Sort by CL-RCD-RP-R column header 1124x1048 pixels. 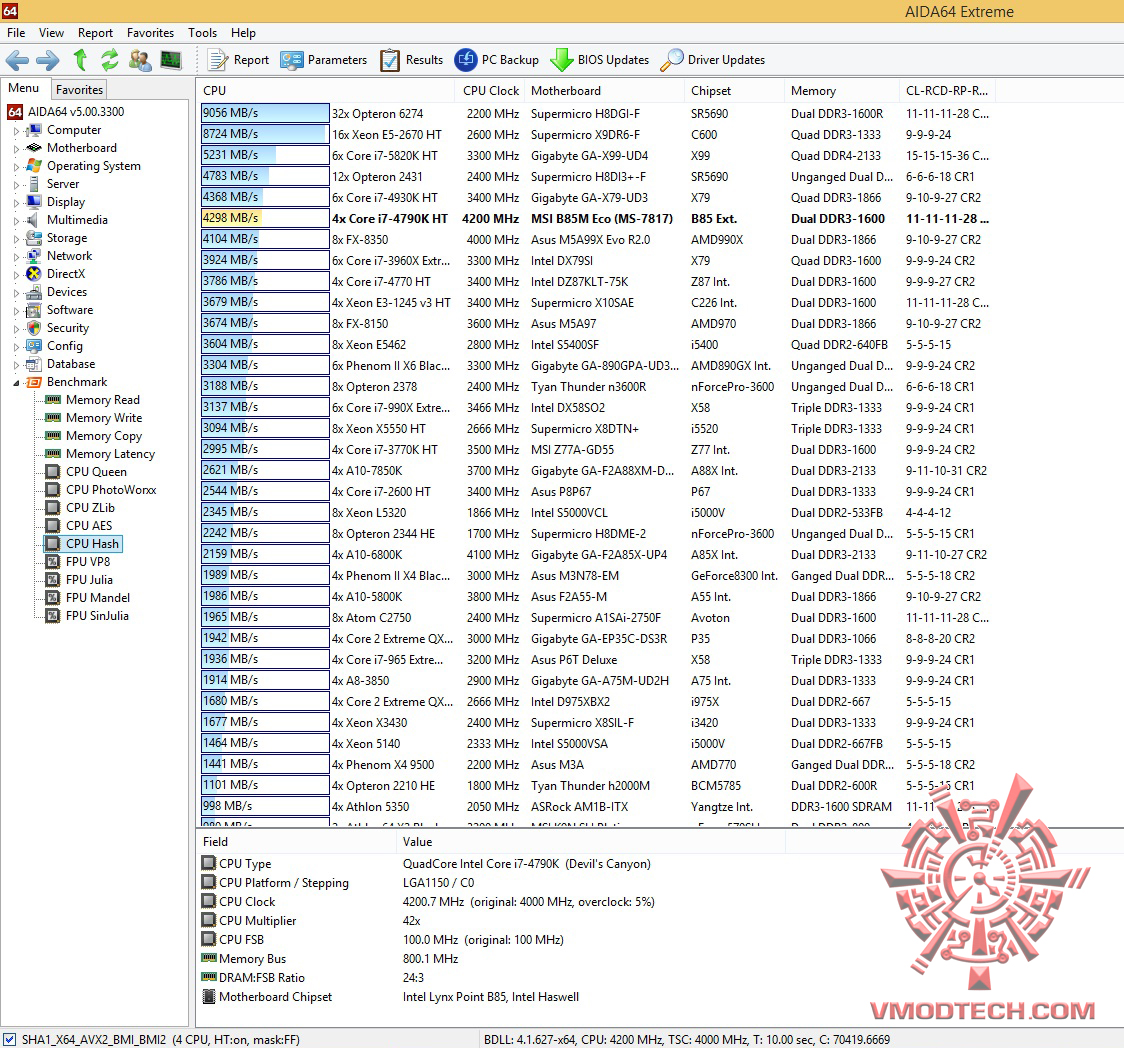pos(947,91)
